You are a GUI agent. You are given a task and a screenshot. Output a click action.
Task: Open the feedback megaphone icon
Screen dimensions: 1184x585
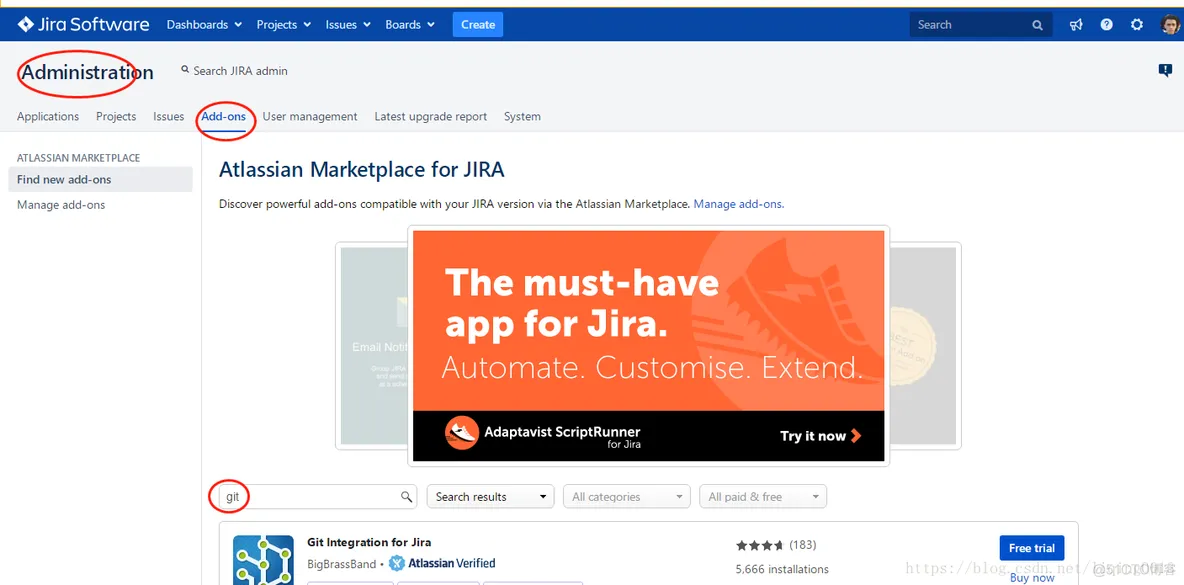[1076, 24]
